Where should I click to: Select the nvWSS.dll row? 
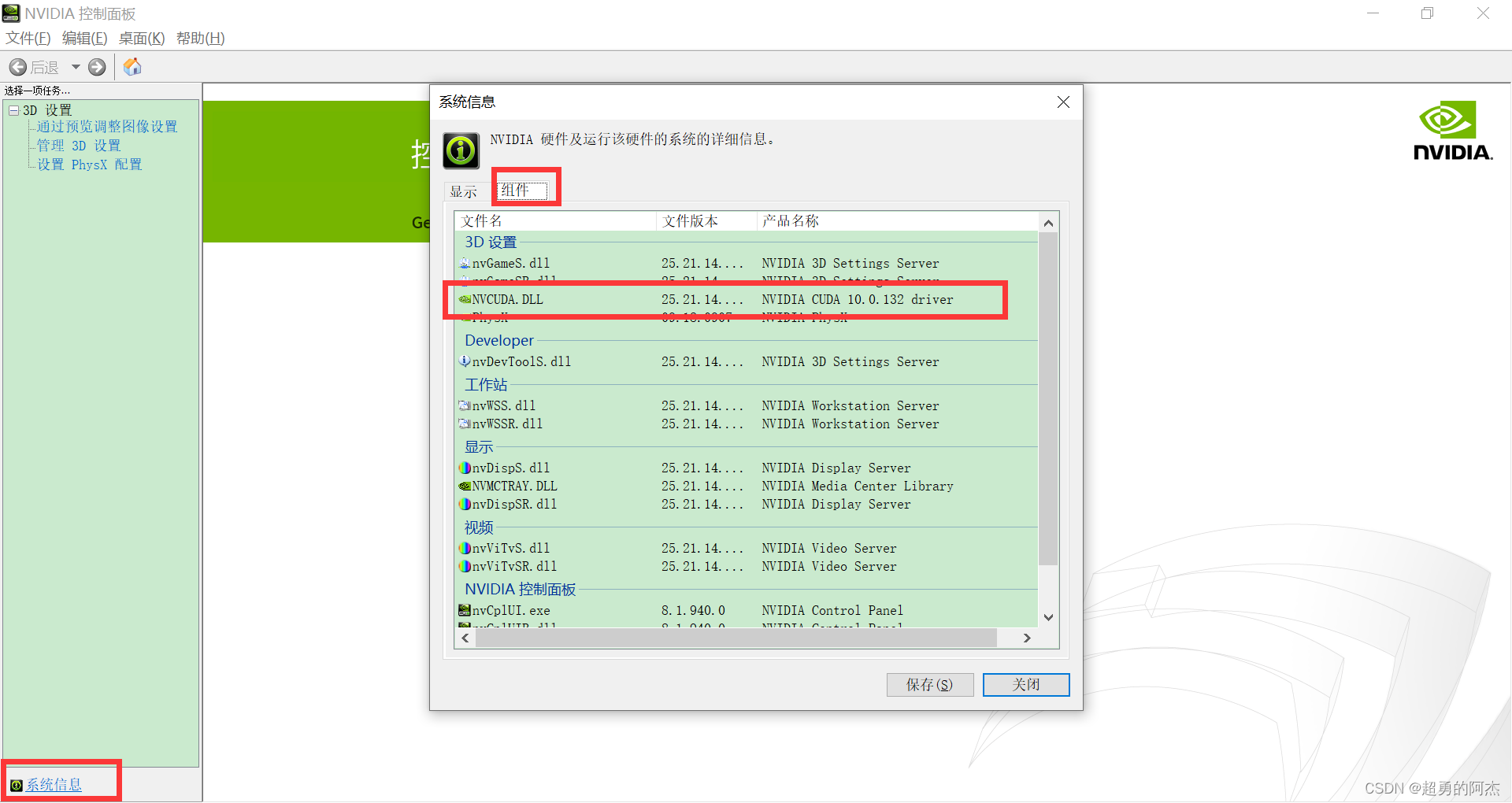[747, 406]
